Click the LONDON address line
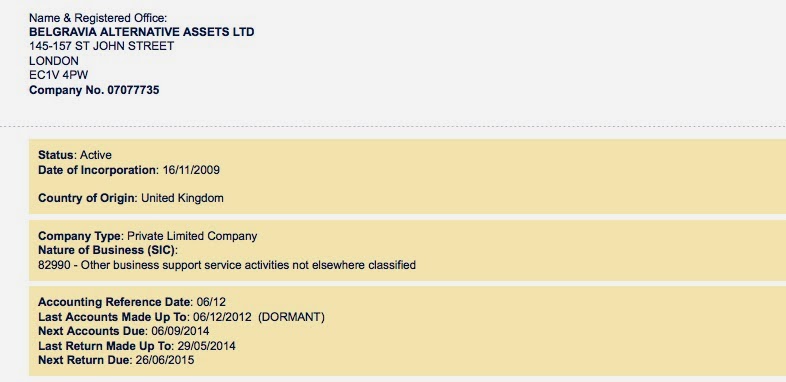 click(x=54, y=61)
